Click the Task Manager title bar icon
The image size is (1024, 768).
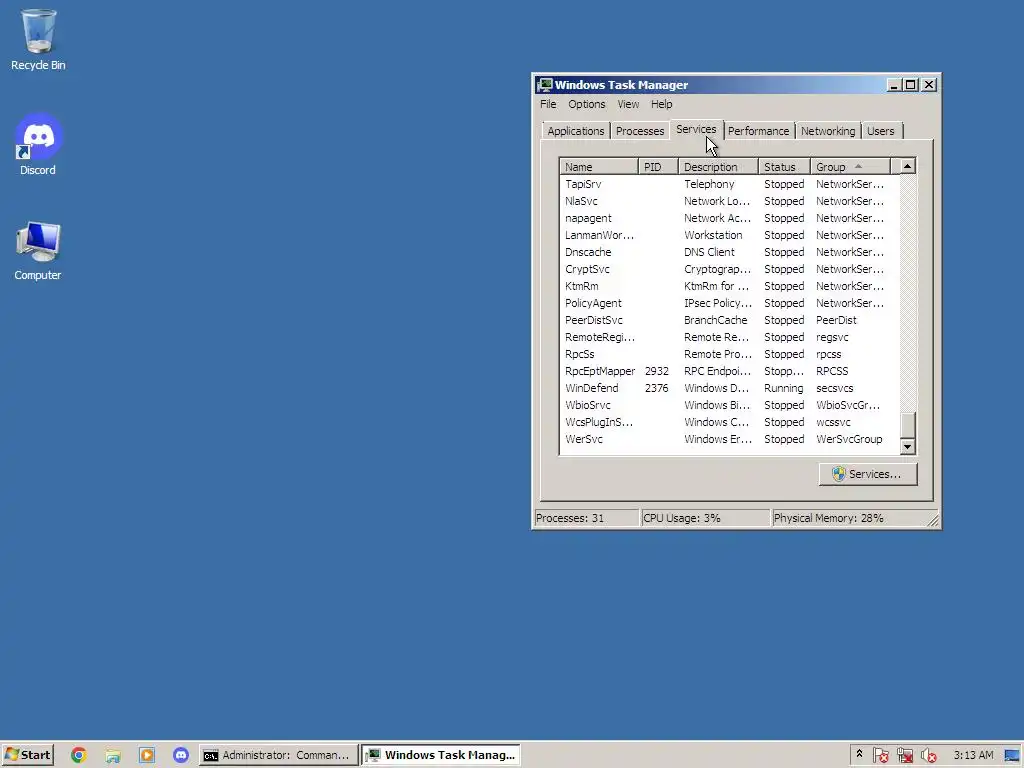click(545, 85)
